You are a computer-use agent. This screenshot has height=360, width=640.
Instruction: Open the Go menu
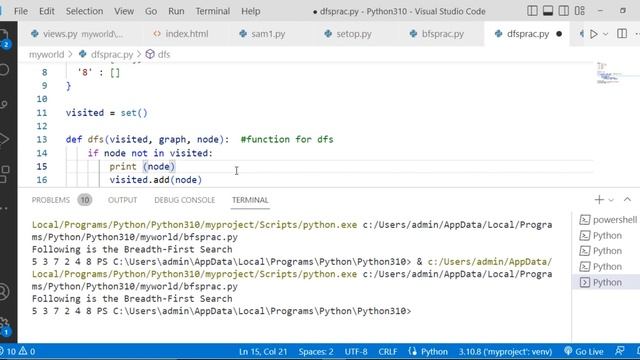pos(151,11)
